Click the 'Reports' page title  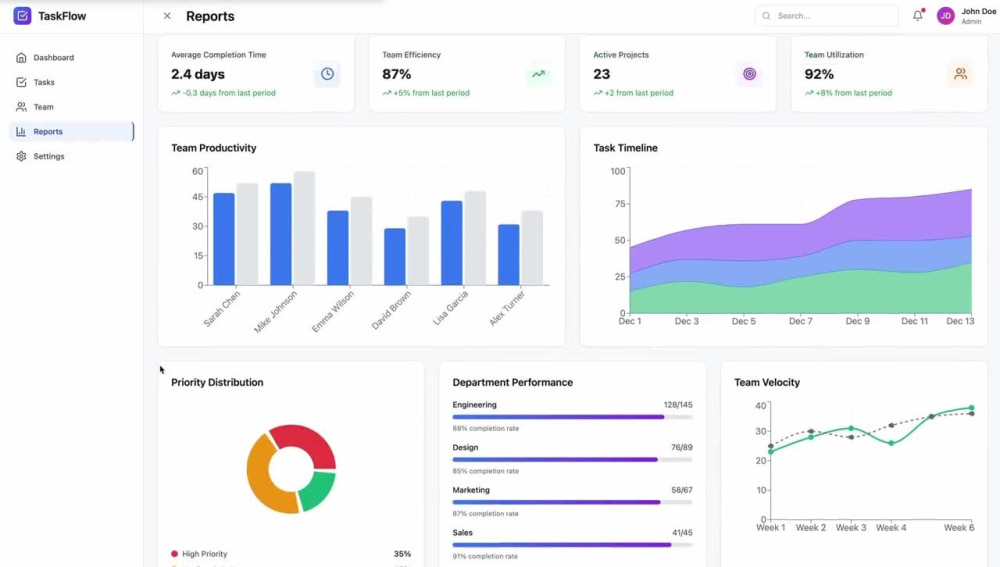click(210, 17)
